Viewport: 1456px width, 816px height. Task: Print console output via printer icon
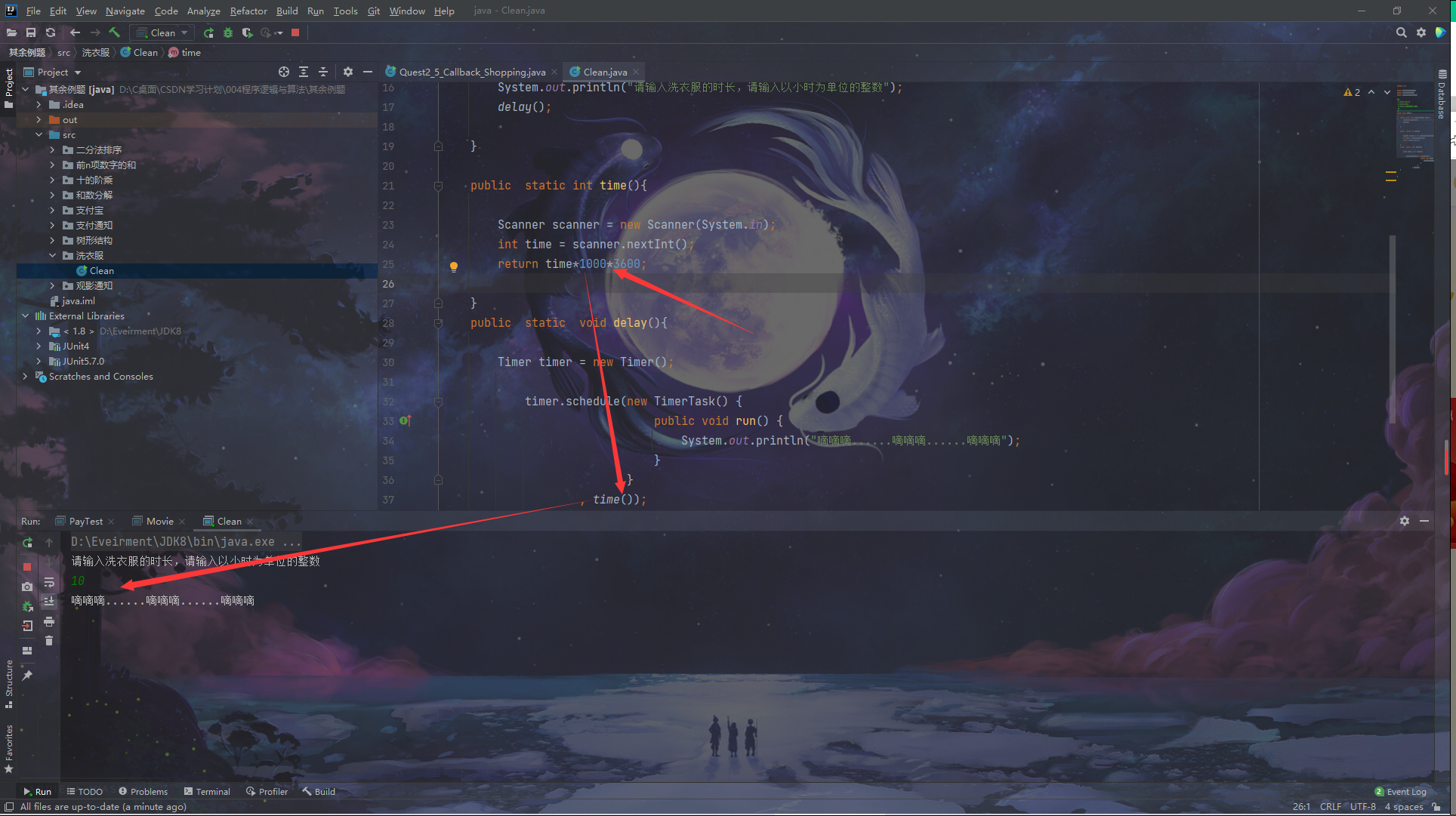point(49,621)
